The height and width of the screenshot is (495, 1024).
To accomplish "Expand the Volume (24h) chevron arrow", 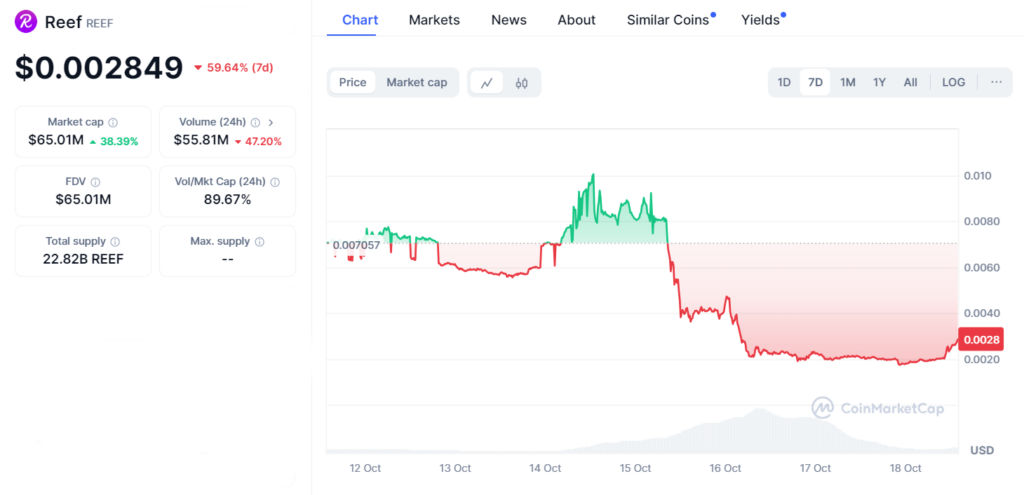I will [270, 122].
